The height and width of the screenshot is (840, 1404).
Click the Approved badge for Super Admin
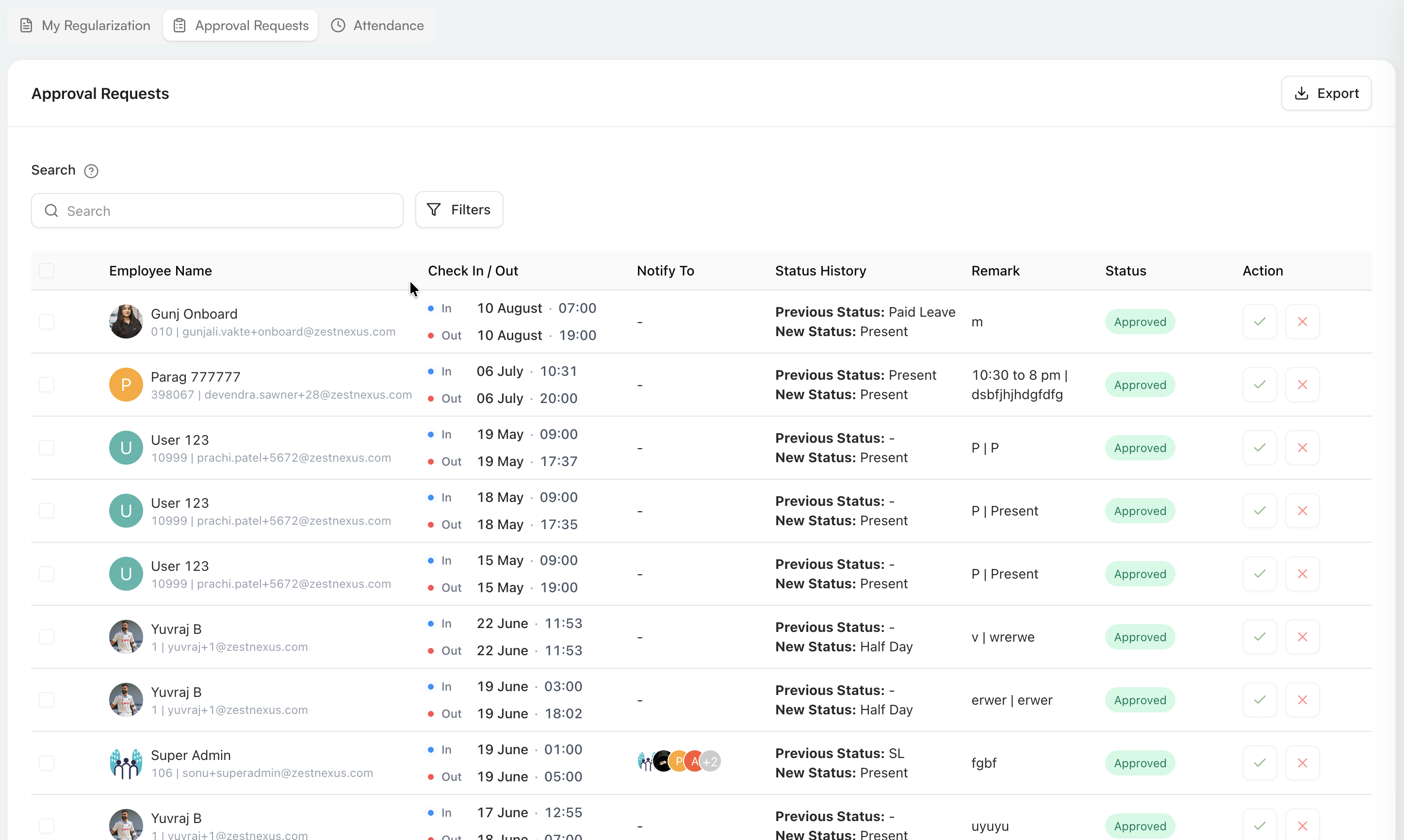click(1140, 762)
